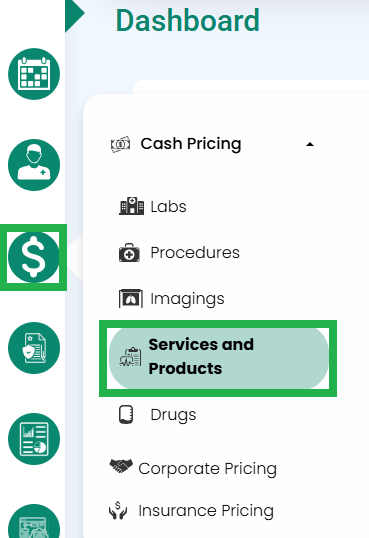Click the x-ray Imagings icon

tap(131, 298)
